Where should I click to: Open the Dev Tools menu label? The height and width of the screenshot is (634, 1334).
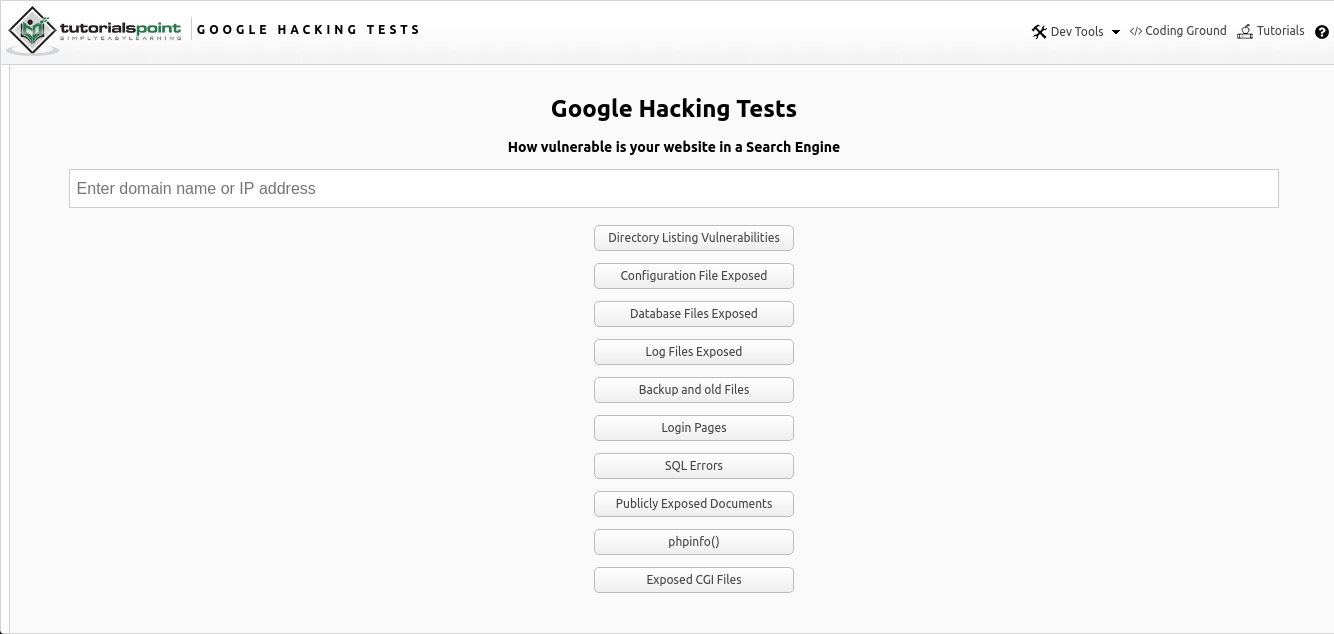coord(1077,32)
